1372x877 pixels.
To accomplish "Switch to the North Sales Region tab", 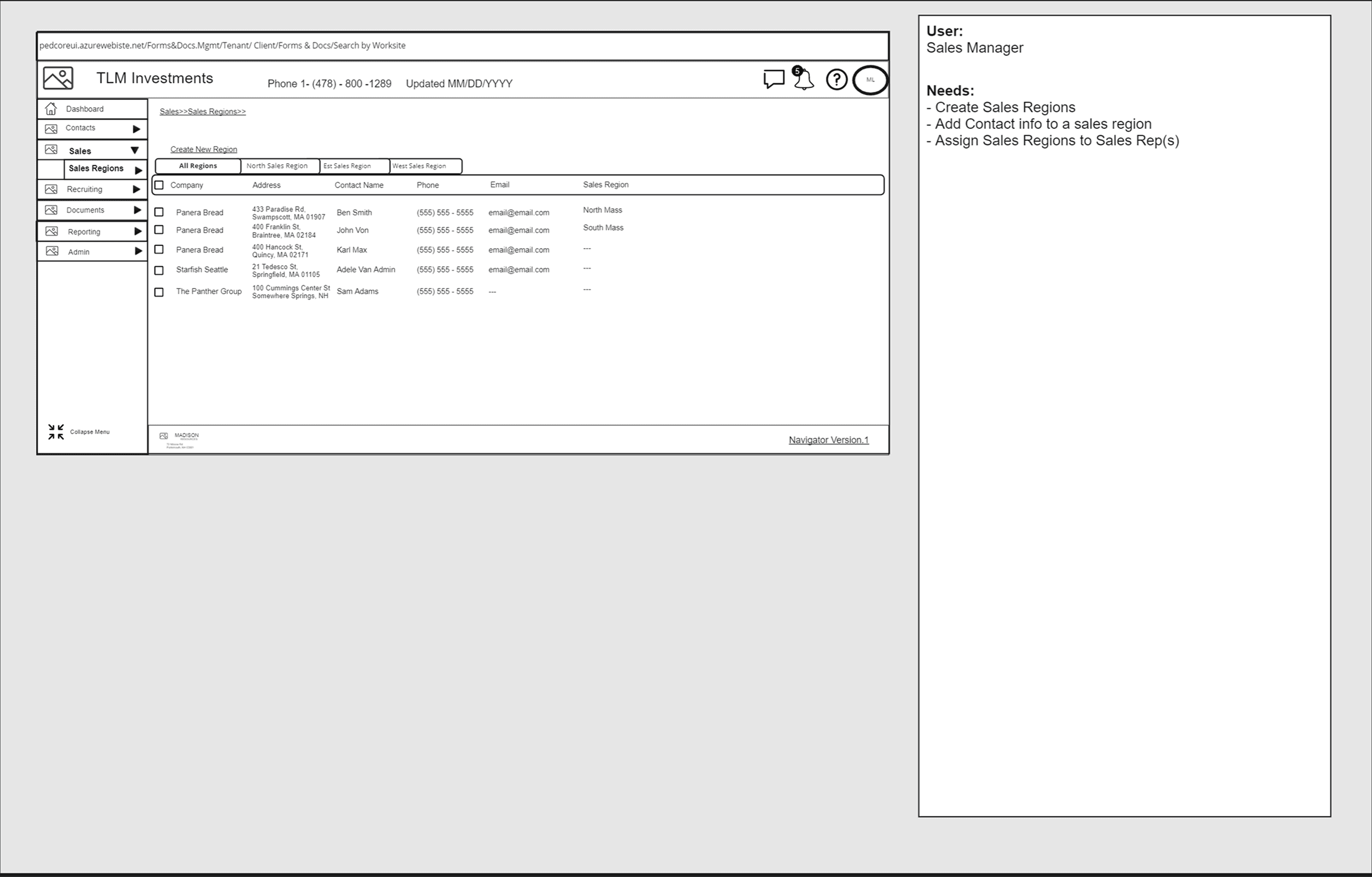I will (x=277, y=166).
